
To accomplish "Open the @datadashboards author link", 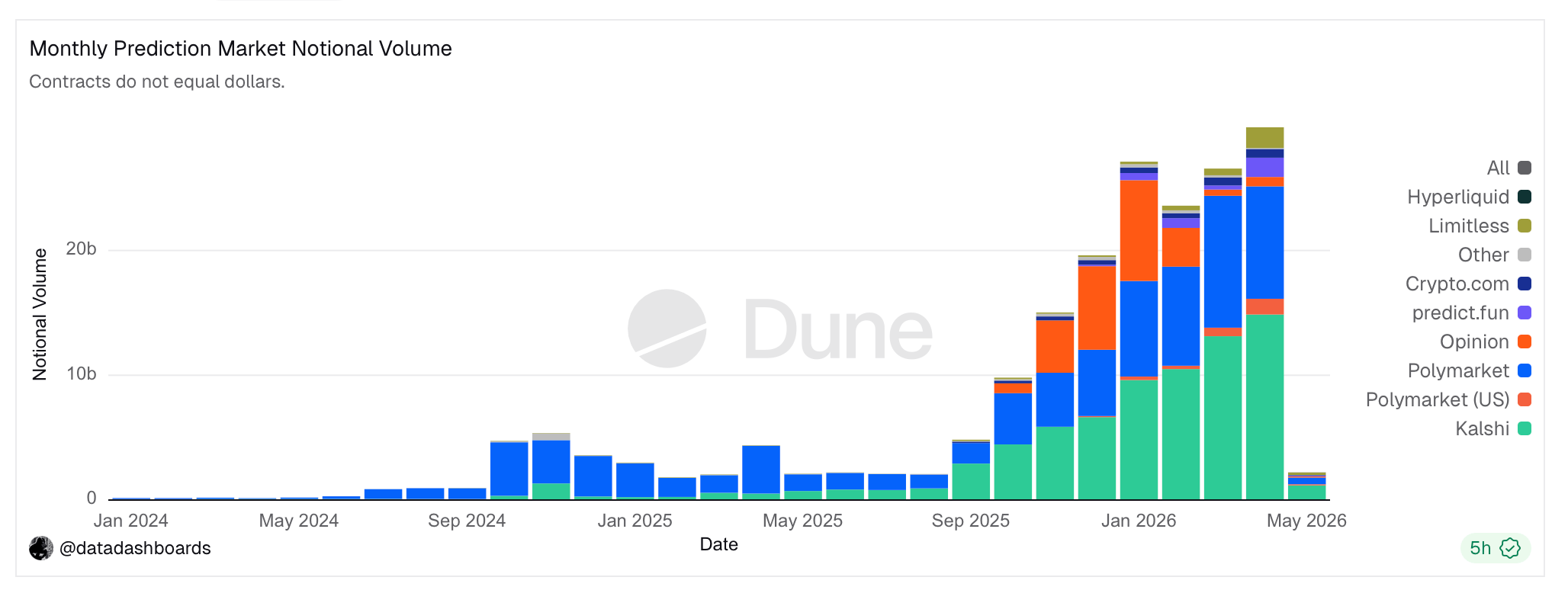I will [135, 548].
